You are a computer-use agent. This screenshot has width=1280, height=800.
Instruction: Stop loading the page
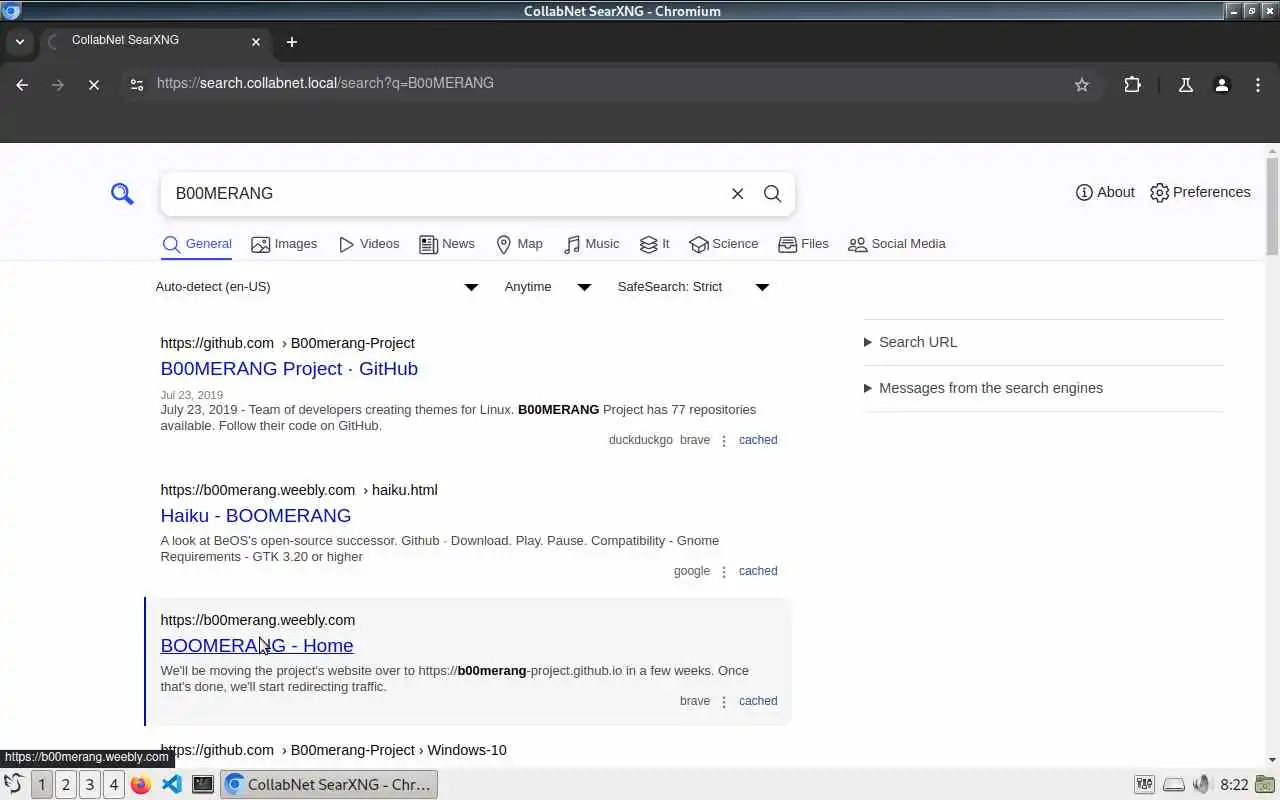pos(94,85)
